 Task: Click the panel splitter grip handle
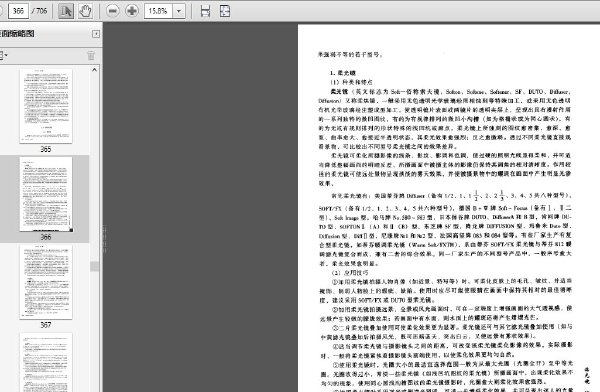tap(103, 239)
